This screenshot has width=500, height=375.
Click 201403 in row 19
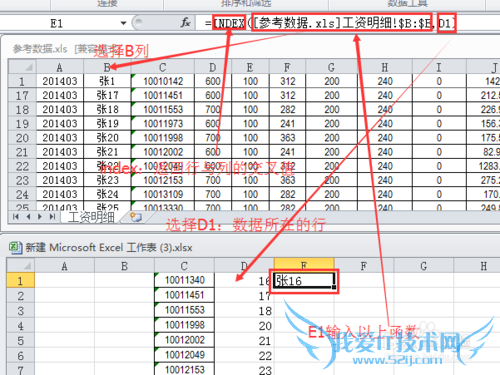coord(60,124)
